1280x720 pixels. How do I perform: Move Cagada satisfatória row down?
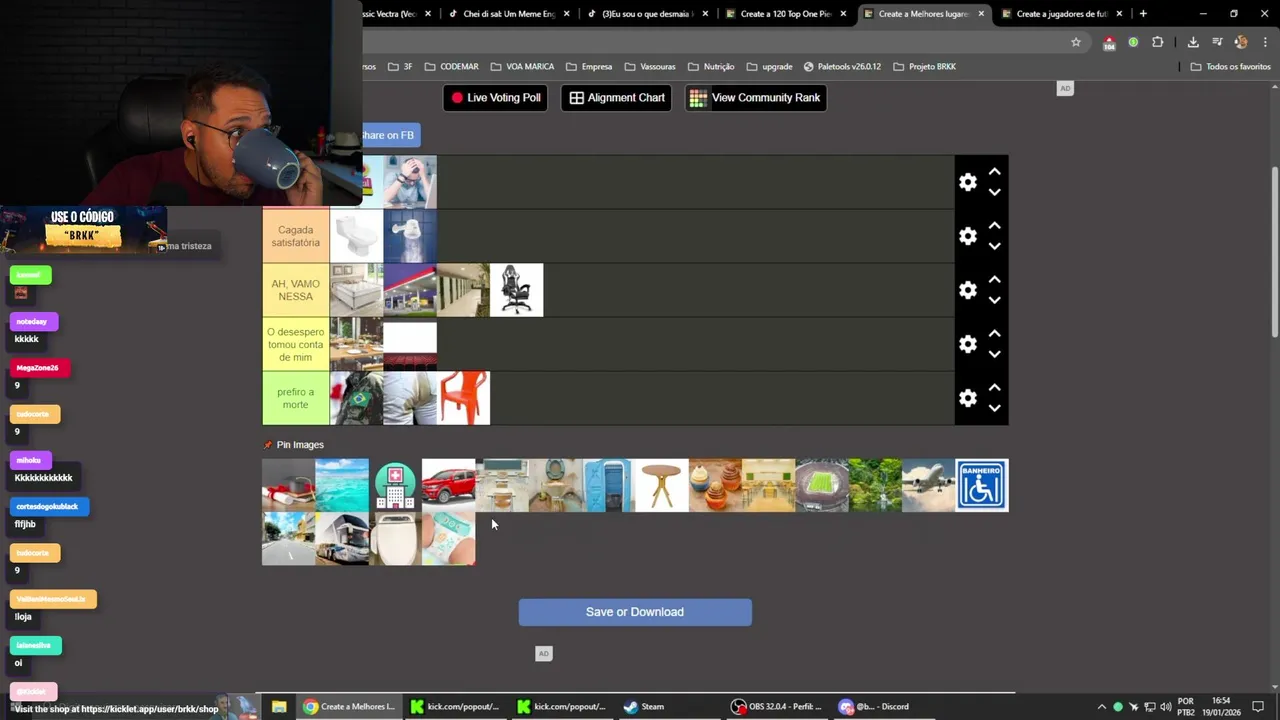tap(994, 246)
